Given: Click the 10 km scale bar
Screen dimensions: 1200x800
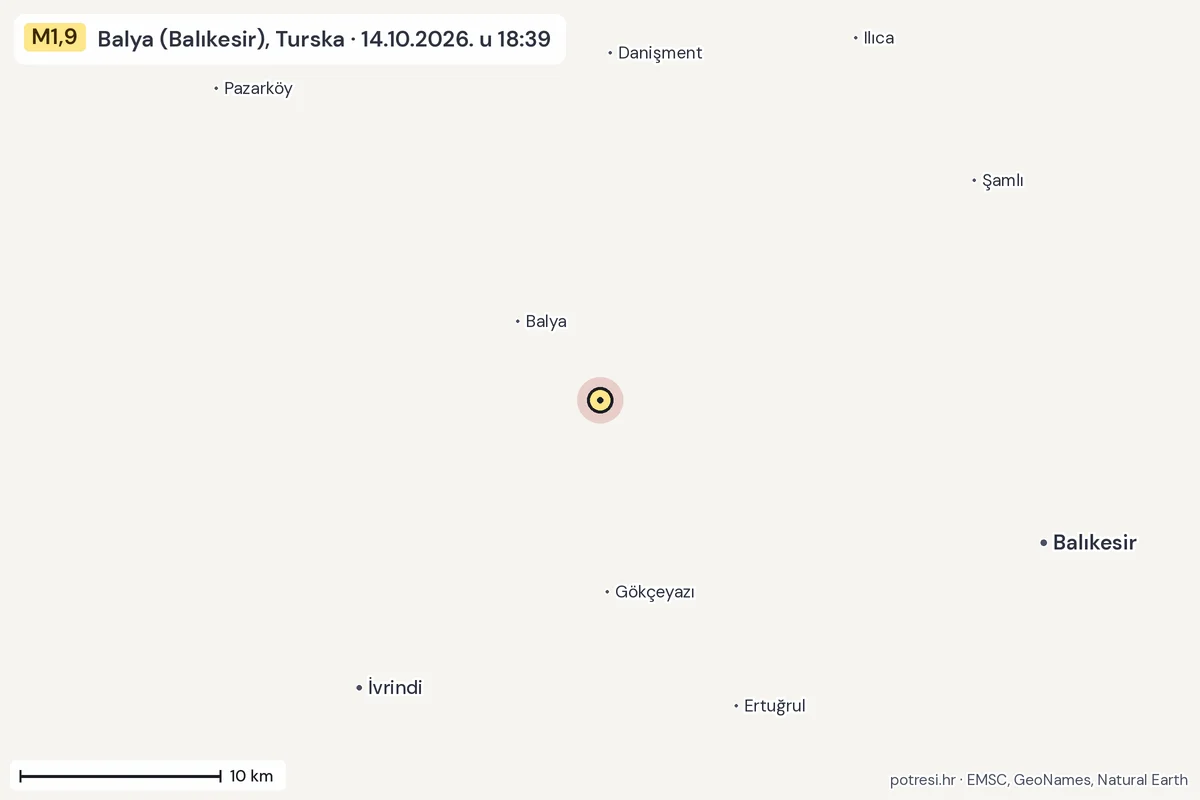Looking at the screenshot, I should pos(120,776).
